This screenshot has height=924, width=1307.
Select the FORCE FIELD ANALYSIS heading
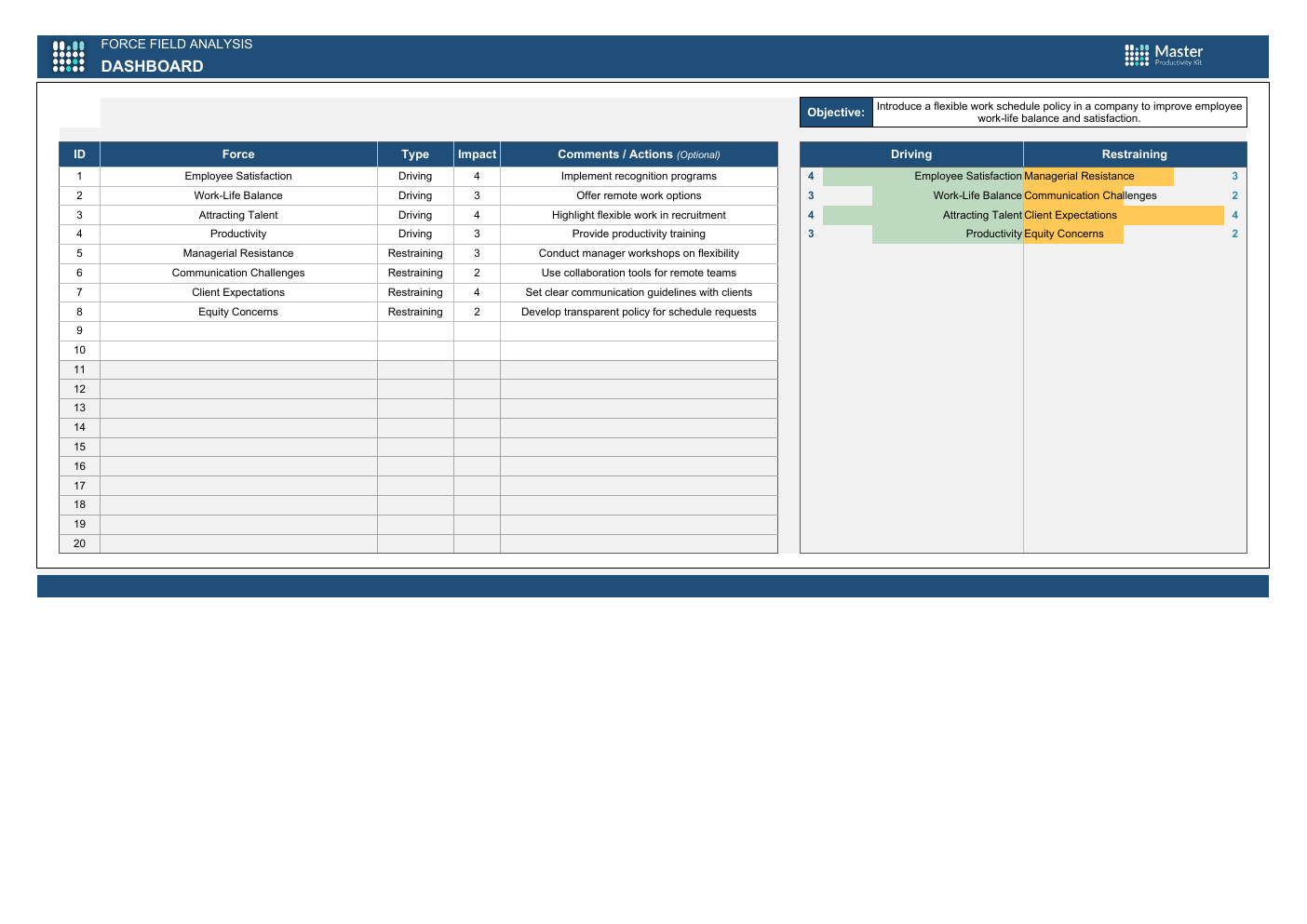pyautogui.click(x=177, y=44)
